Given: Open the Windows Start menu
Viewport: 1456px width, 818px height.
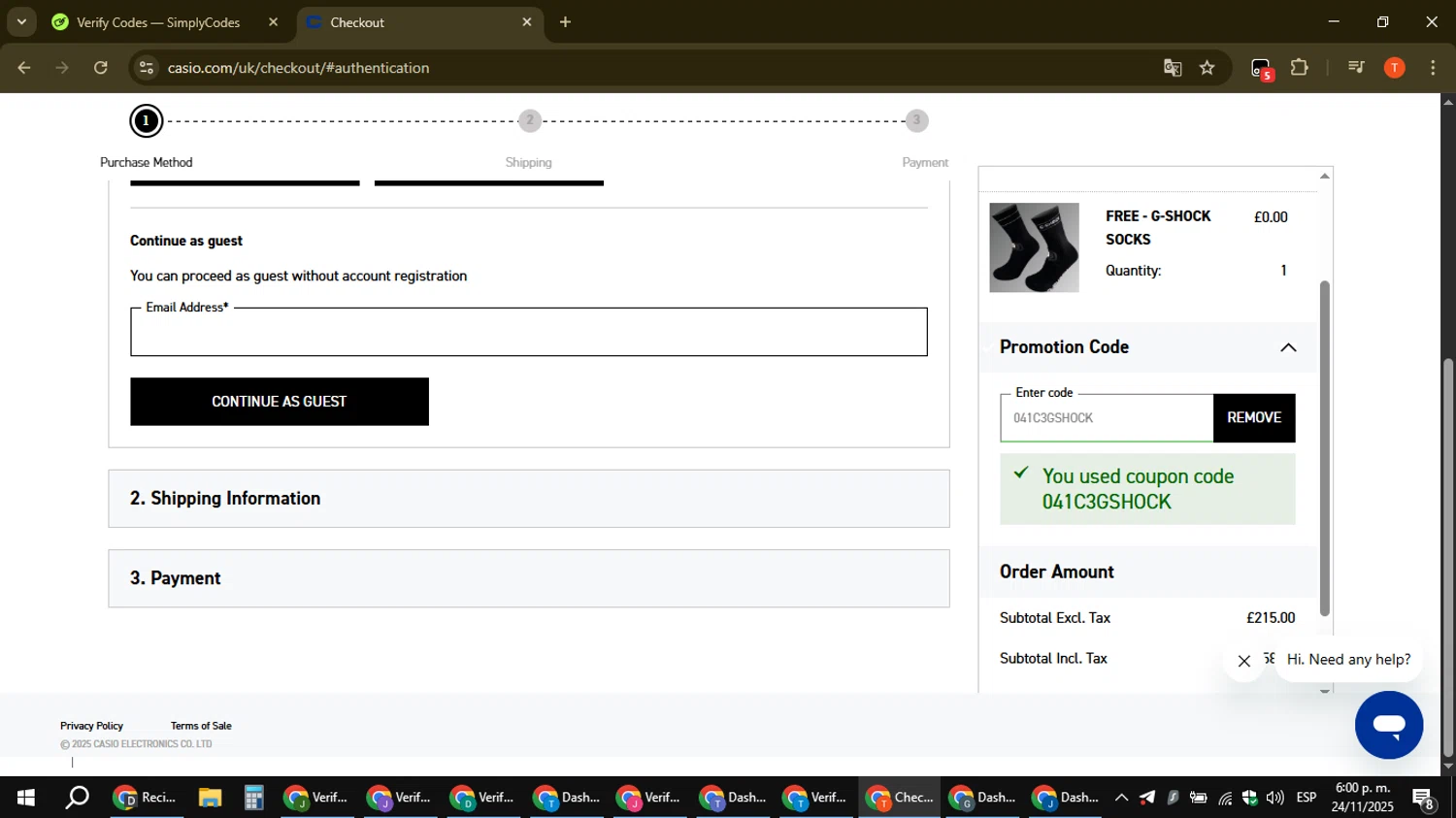Looking at the screenshot, I should [26, 798].
